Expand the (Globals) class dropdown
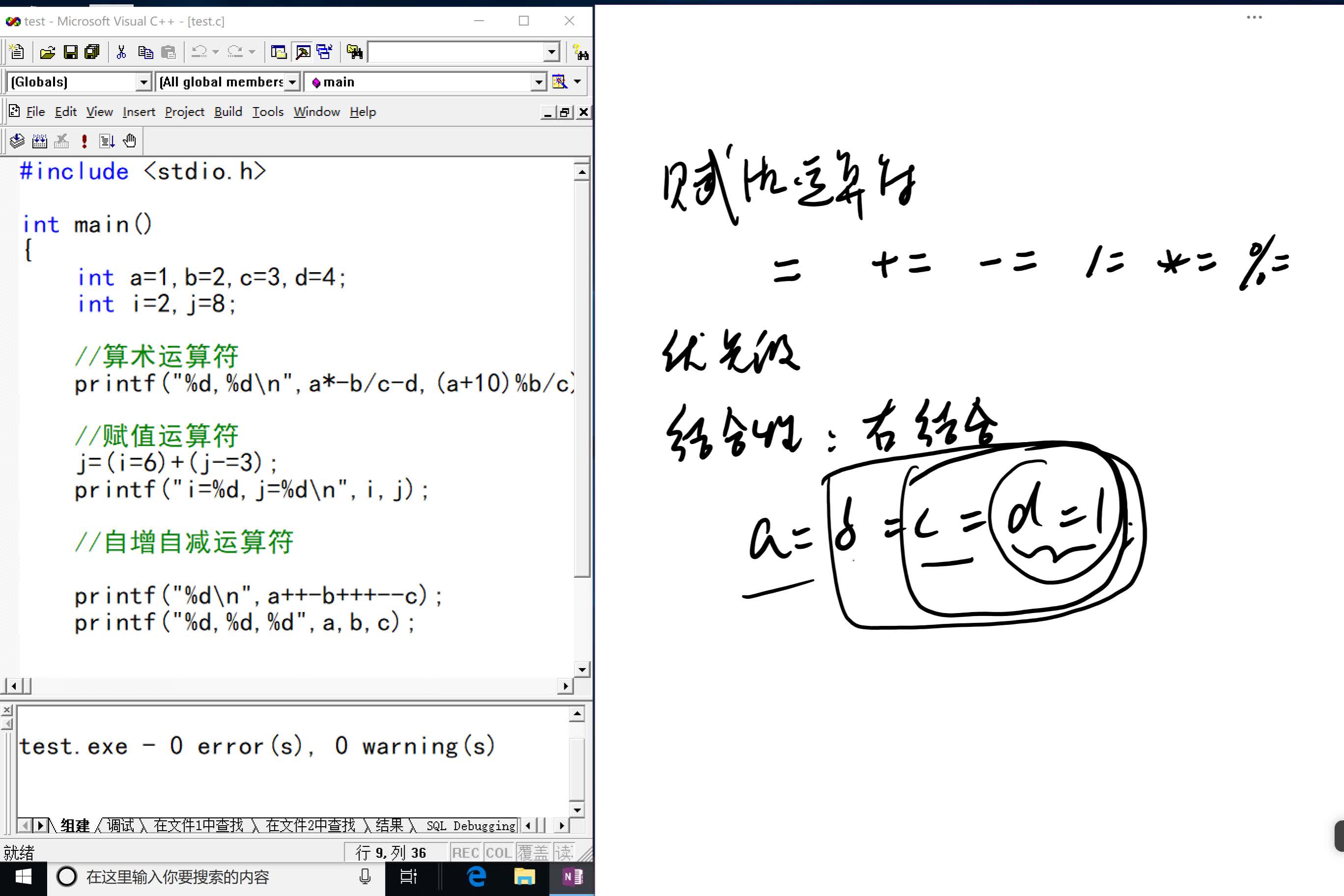The image size is (1344, 896). click(143, 83)
